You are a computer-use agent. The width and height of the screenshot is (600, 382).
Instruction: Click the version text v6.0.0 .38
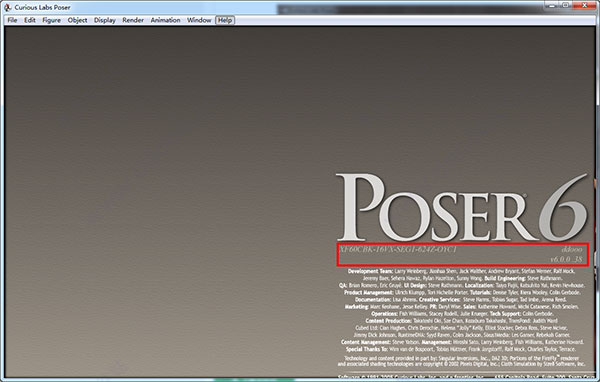coord(566,260)
